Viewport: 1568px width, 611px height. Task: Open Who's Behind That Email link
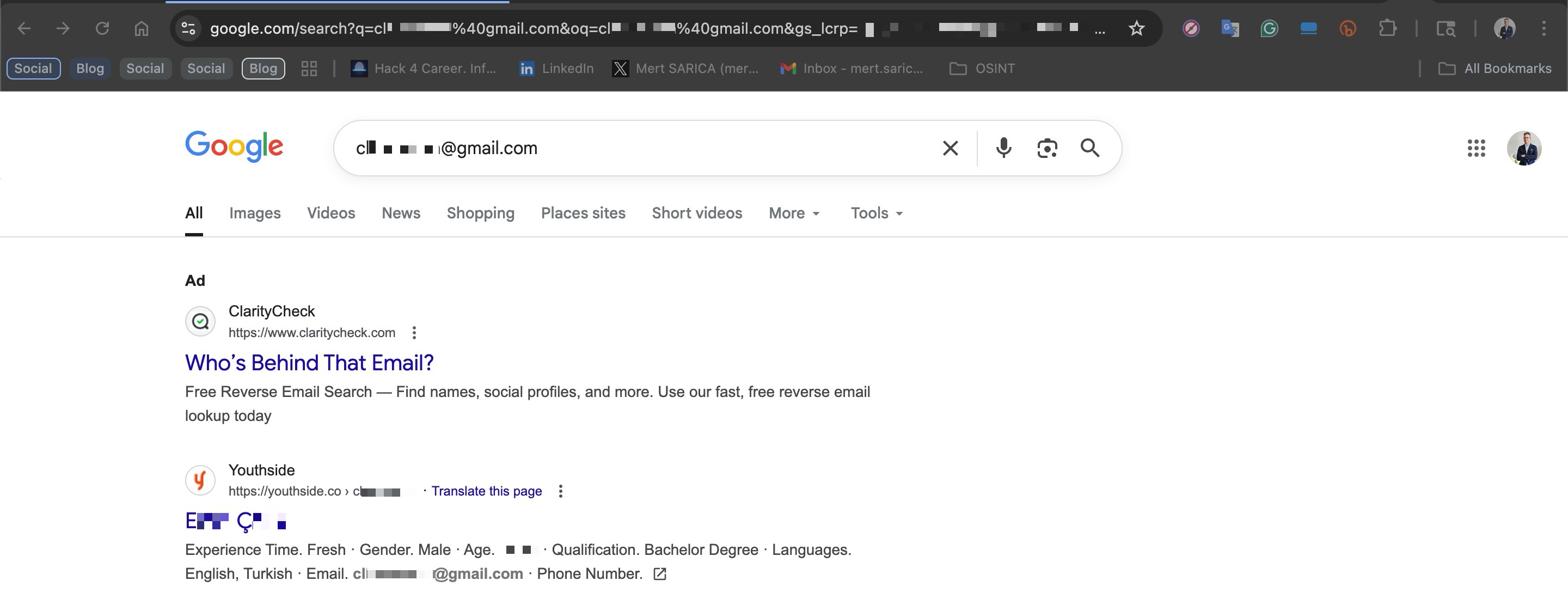pos(309,363)
